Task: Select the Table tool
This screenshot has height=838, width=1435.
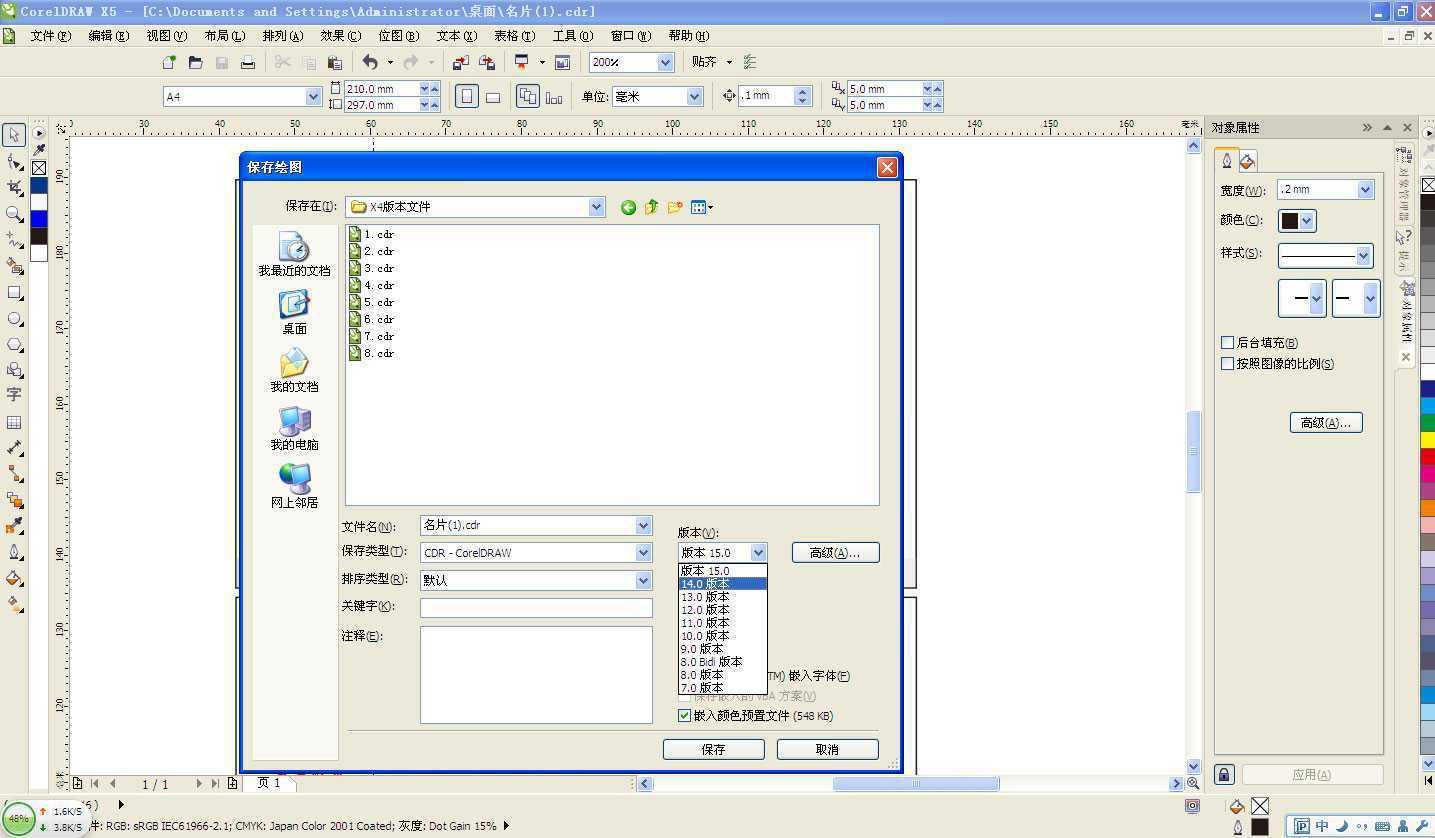Action: coord(14,422)
